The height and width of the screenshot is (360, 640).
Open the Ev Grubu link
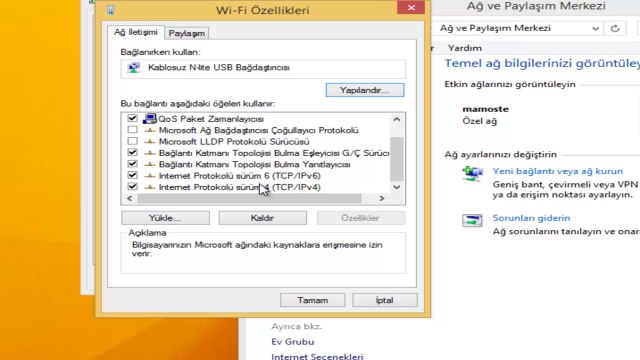(293, 342)
